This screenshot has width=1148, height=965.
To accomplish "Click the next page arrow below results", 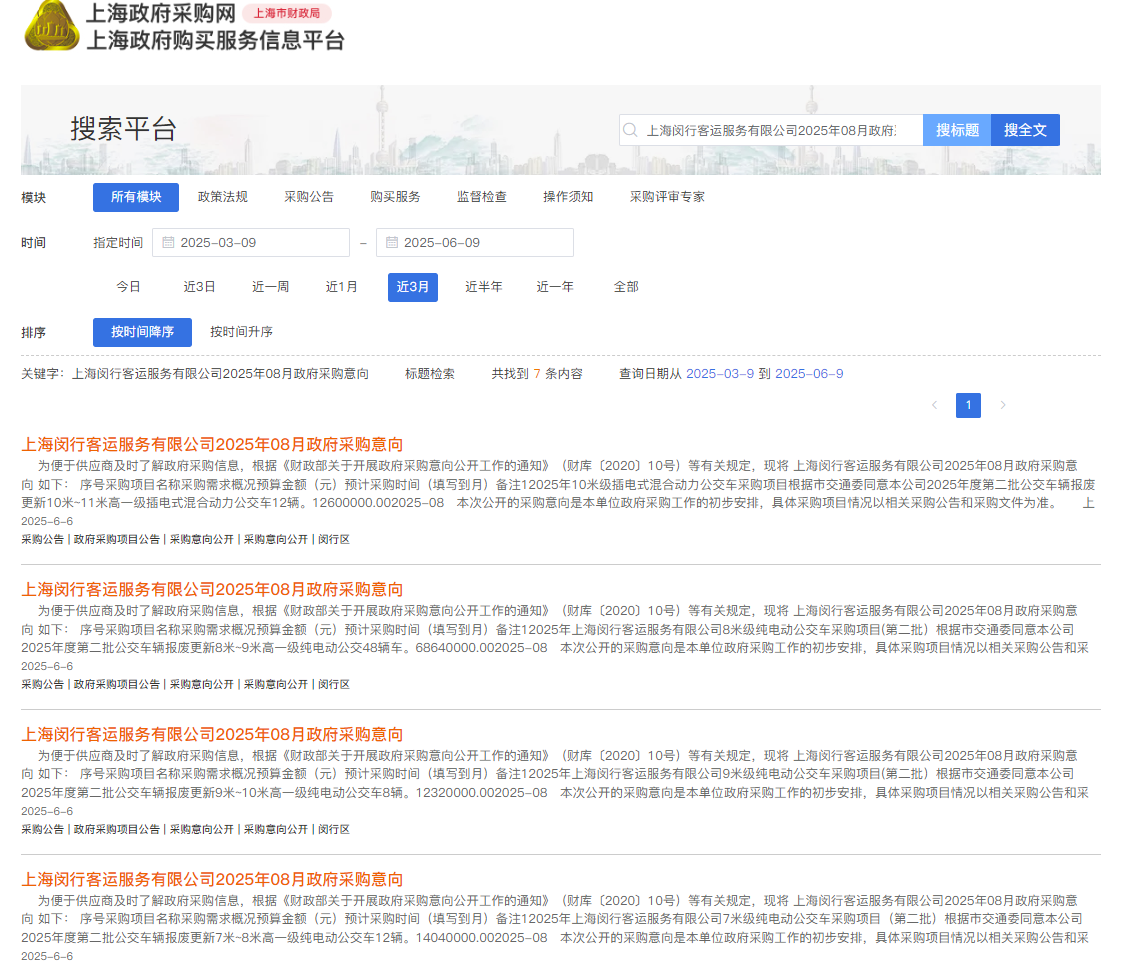I will point(1002,405).
